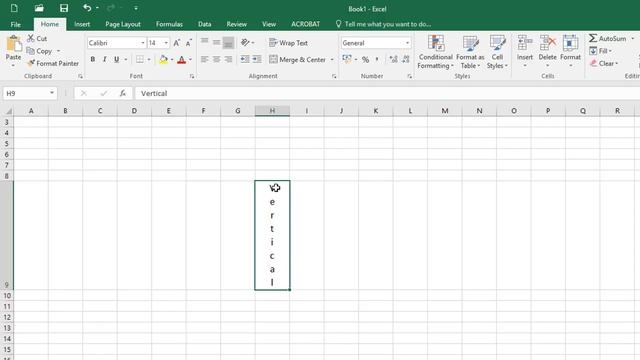
Task: Apply Comma Style
Action: coord(377,60)
